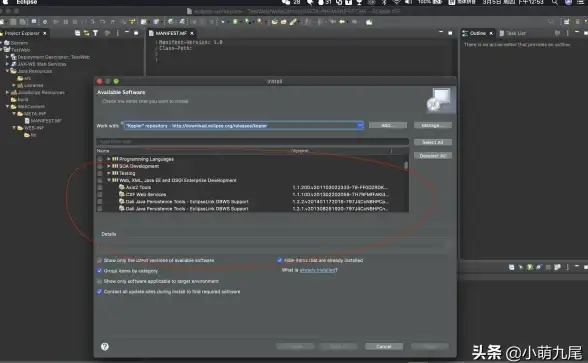Image resolution: width=588 pixels, height=363 pixels.
Task: Collapse the Web, XML, Java EE category
Action: (x=109, y=180)
